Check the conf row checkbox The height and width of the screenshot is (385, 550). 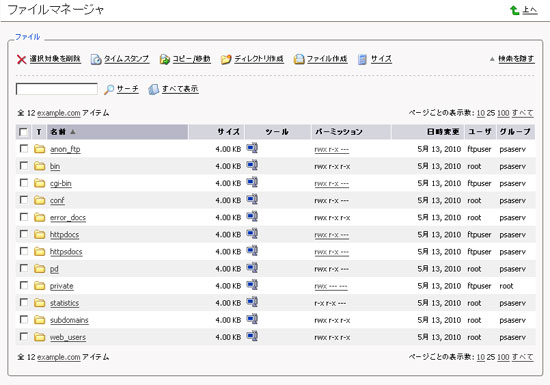[24, 200]
